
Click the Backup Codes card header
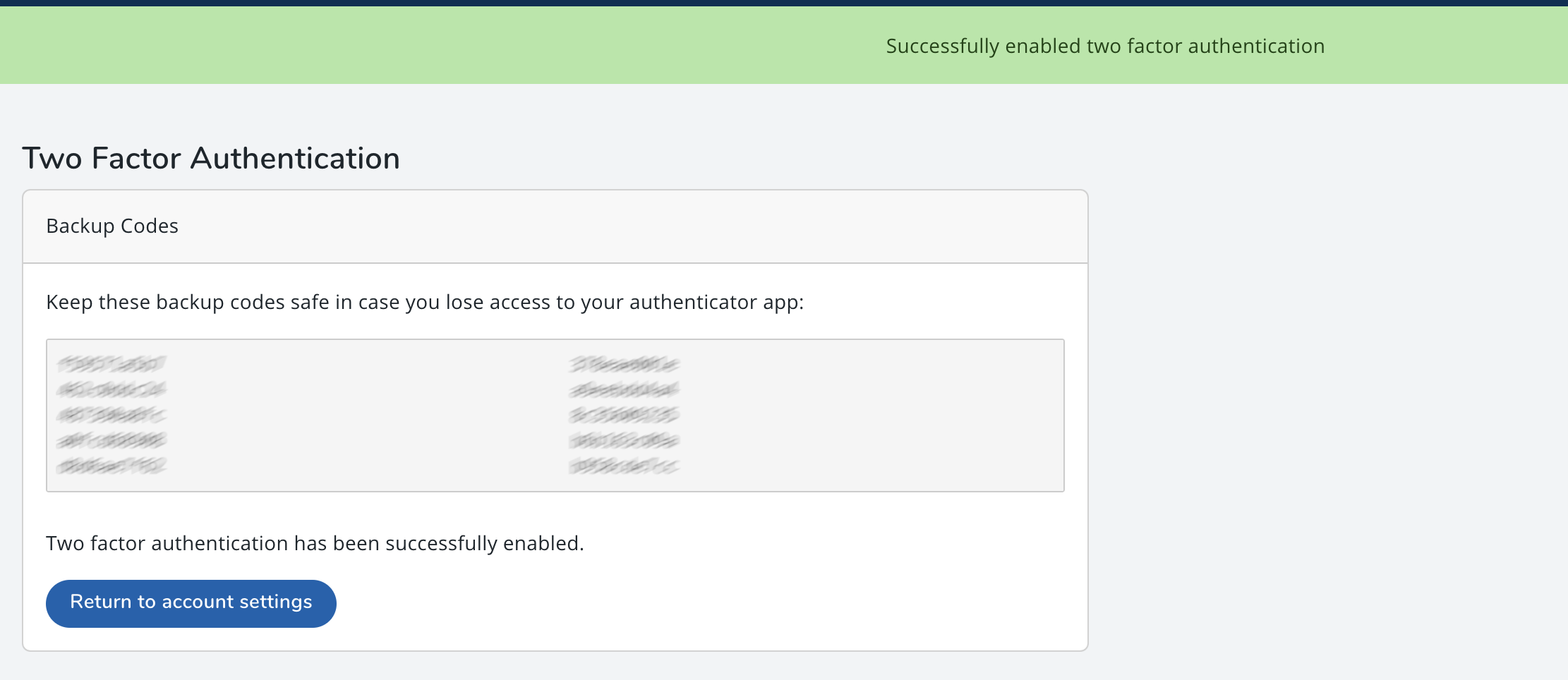(x=555, y=226)
